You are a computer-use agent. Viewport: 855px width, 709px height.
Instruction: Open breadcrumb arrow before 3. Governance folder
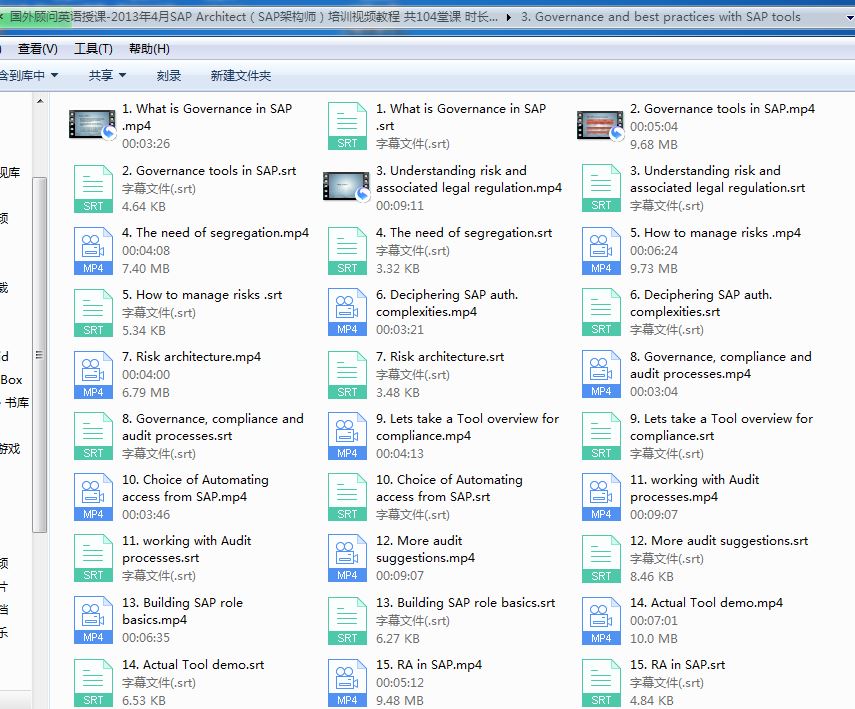tap(509, 17)
